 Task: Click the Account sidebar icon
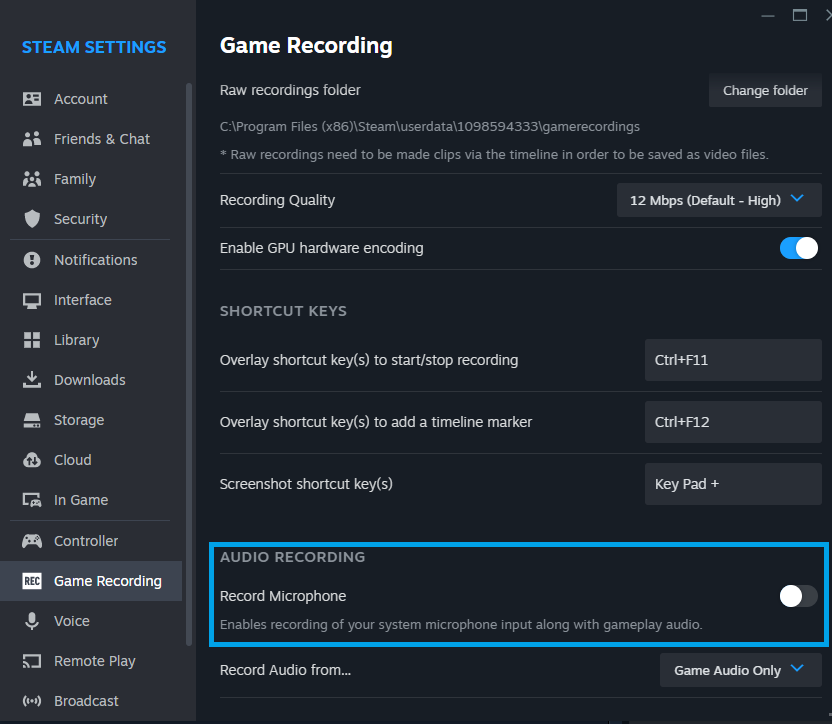[x=32, y=99]
